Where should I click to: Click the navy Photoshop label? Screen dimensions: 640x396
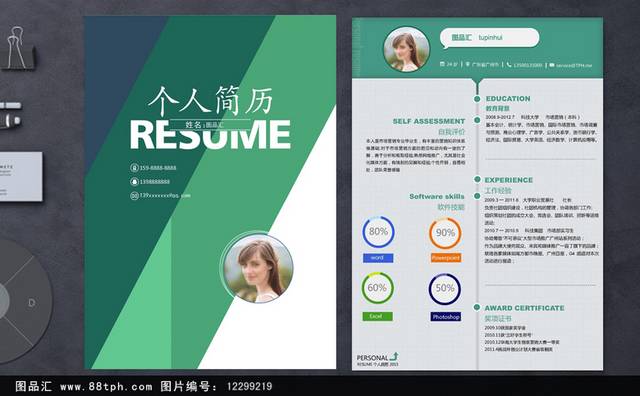[x=446, y=317]
